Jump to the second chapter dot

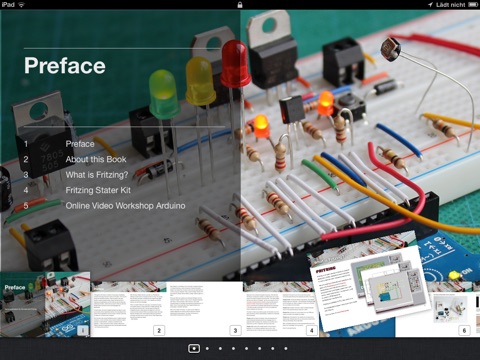click(x=207, y=348)
